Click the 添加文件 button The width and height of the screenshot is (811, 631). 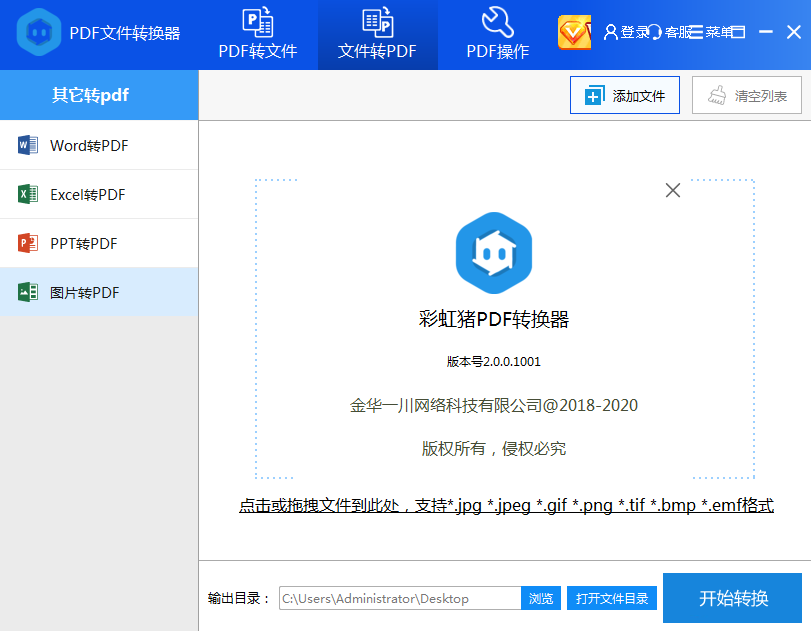click(625, 95)
